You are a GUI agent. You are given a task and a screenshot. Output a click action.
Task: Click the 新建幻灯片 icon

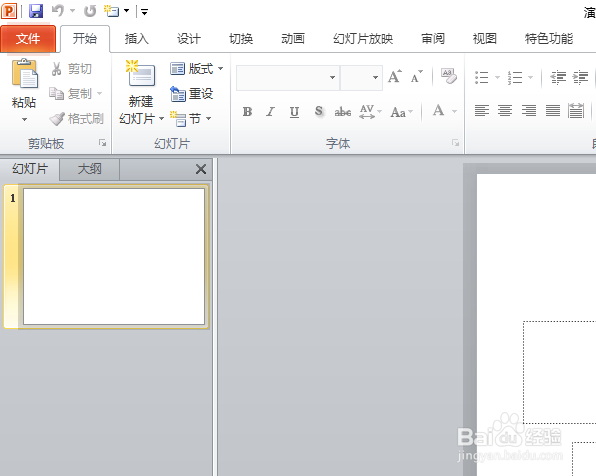(x=141, y=73)
